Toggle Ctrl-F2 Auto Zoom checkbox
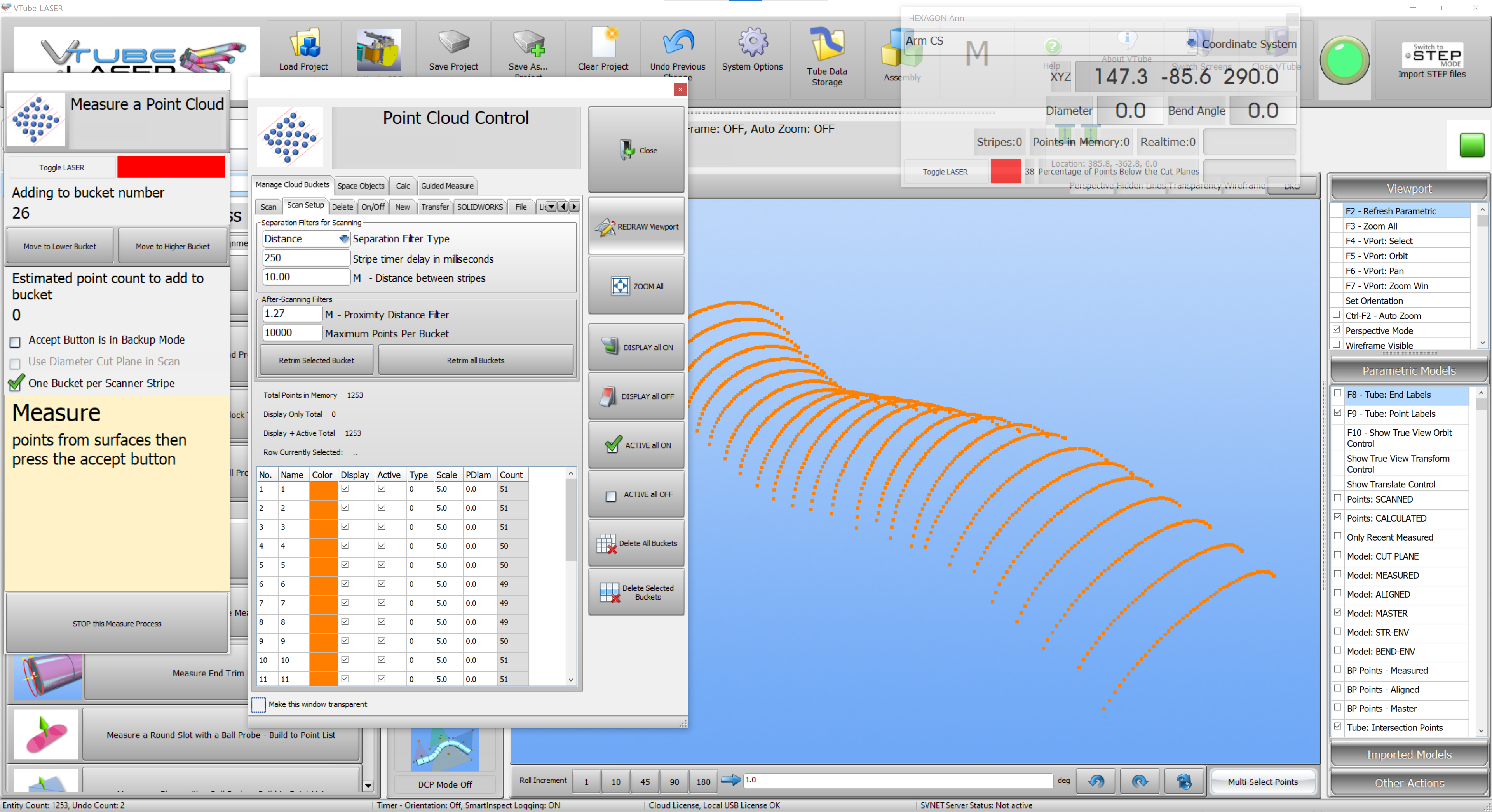 tap(1337, 315)
